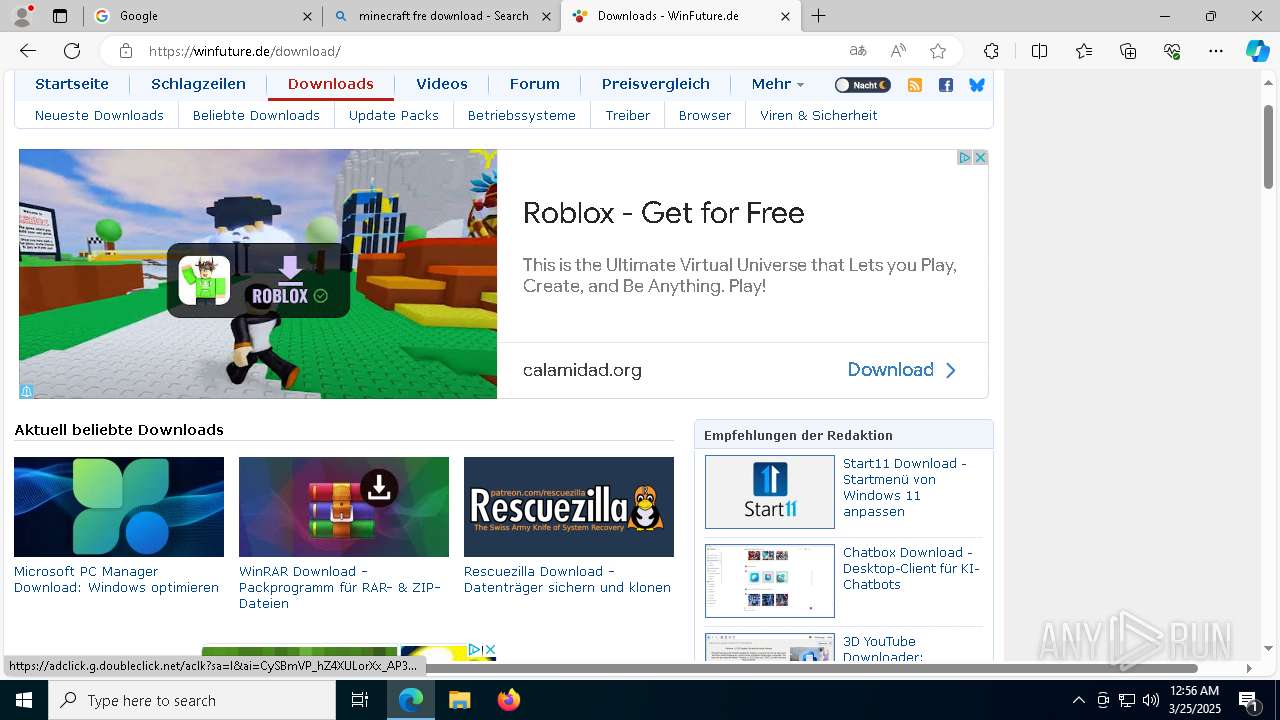This screenshot has width=1280, height=720.
Task: Open the translate page icon in address bar
Action: tap(857, 51)
